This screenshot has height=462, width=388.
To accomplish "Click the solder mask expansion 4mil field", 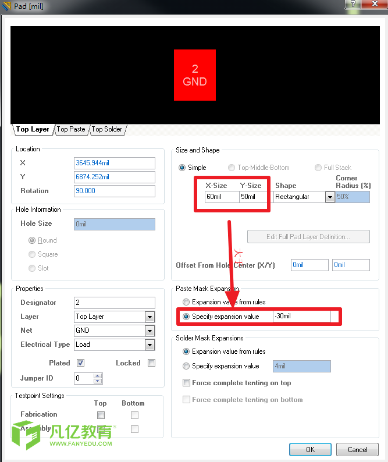I will [x=302, y=366].
